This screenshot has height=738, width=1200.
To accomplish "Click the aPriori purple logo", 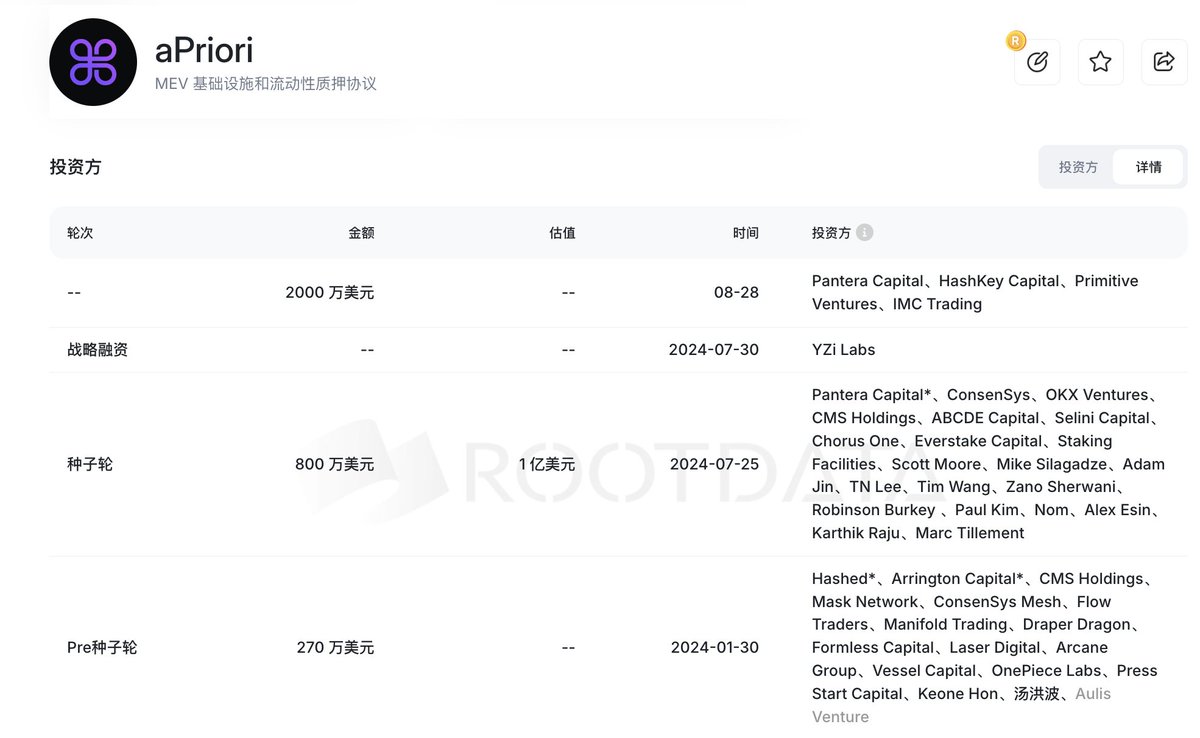I will (x=93, y=62).
